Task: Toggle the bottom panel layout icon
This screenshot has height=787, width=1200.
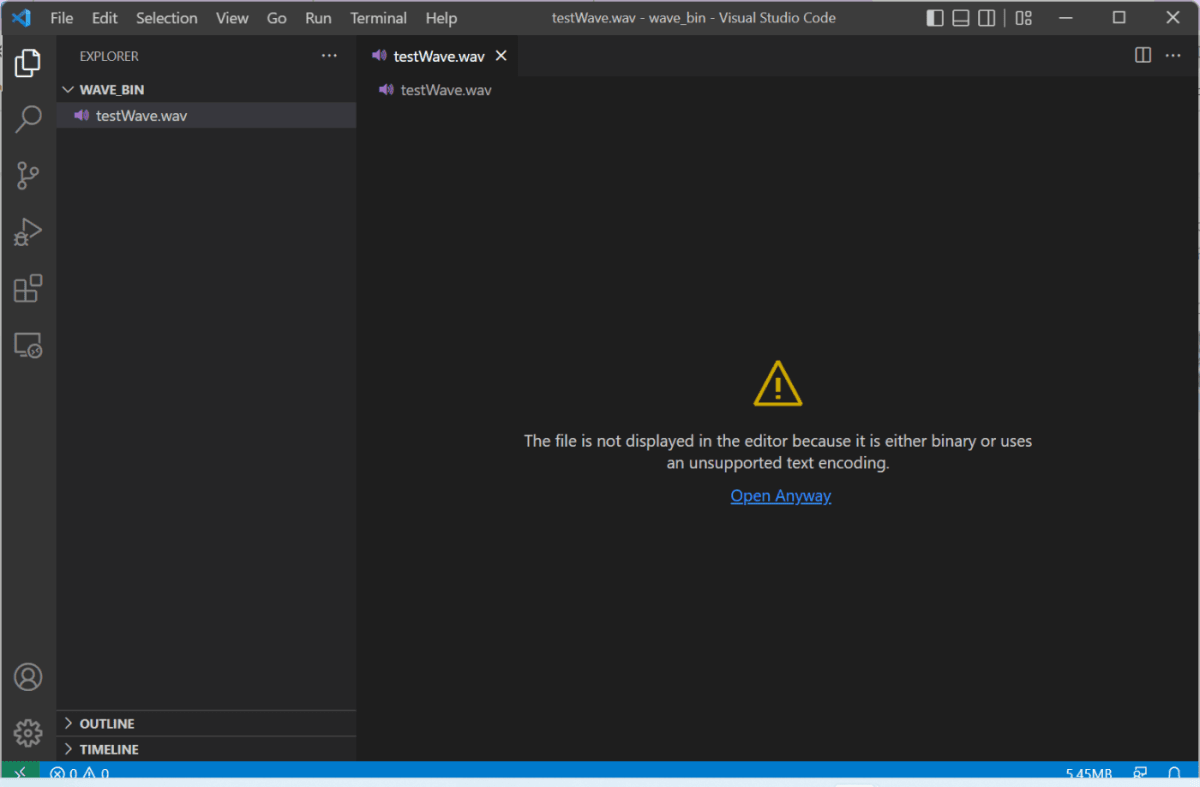Action: point(961,18)
